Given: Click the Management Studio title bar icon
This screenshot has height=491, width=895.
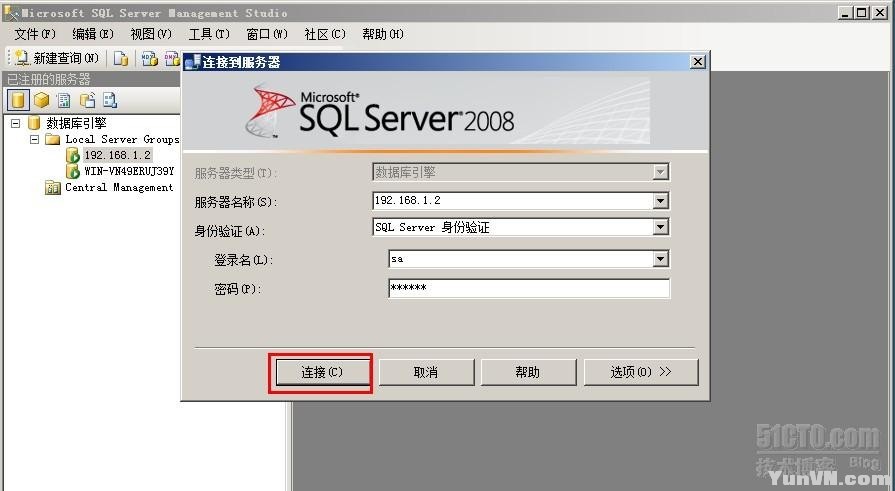Looking at the screenshot, I should 11,13.
